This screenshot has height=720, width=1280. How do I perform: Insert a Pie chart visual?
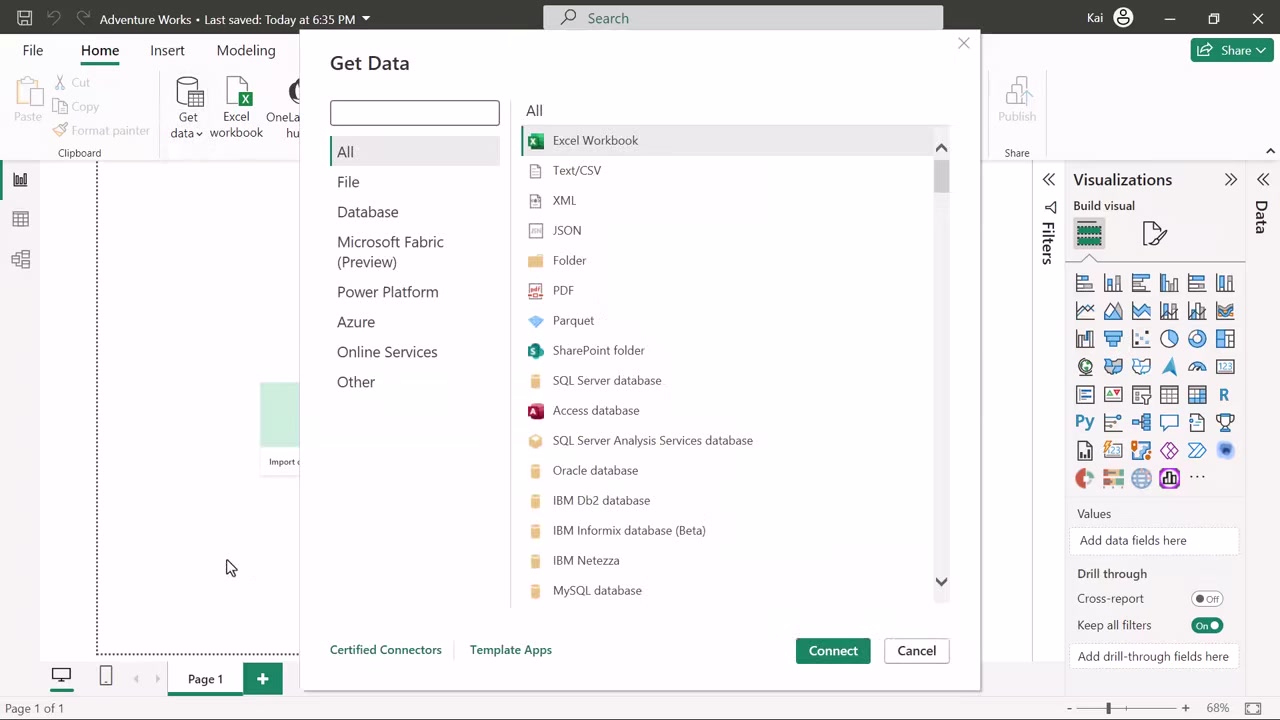(1169, 339)
